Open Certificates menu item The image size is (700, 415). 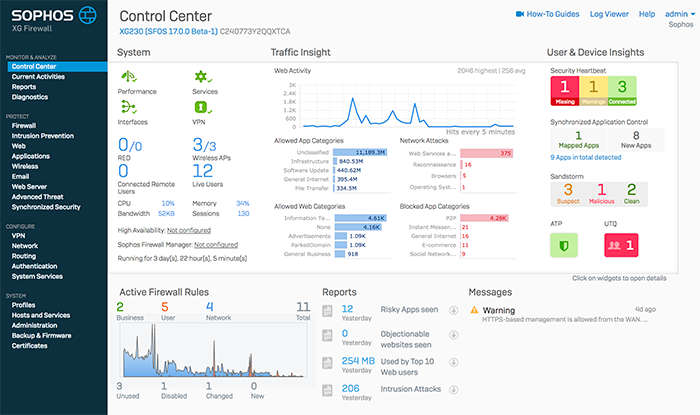pyautogui.click(x=29, y=346)
